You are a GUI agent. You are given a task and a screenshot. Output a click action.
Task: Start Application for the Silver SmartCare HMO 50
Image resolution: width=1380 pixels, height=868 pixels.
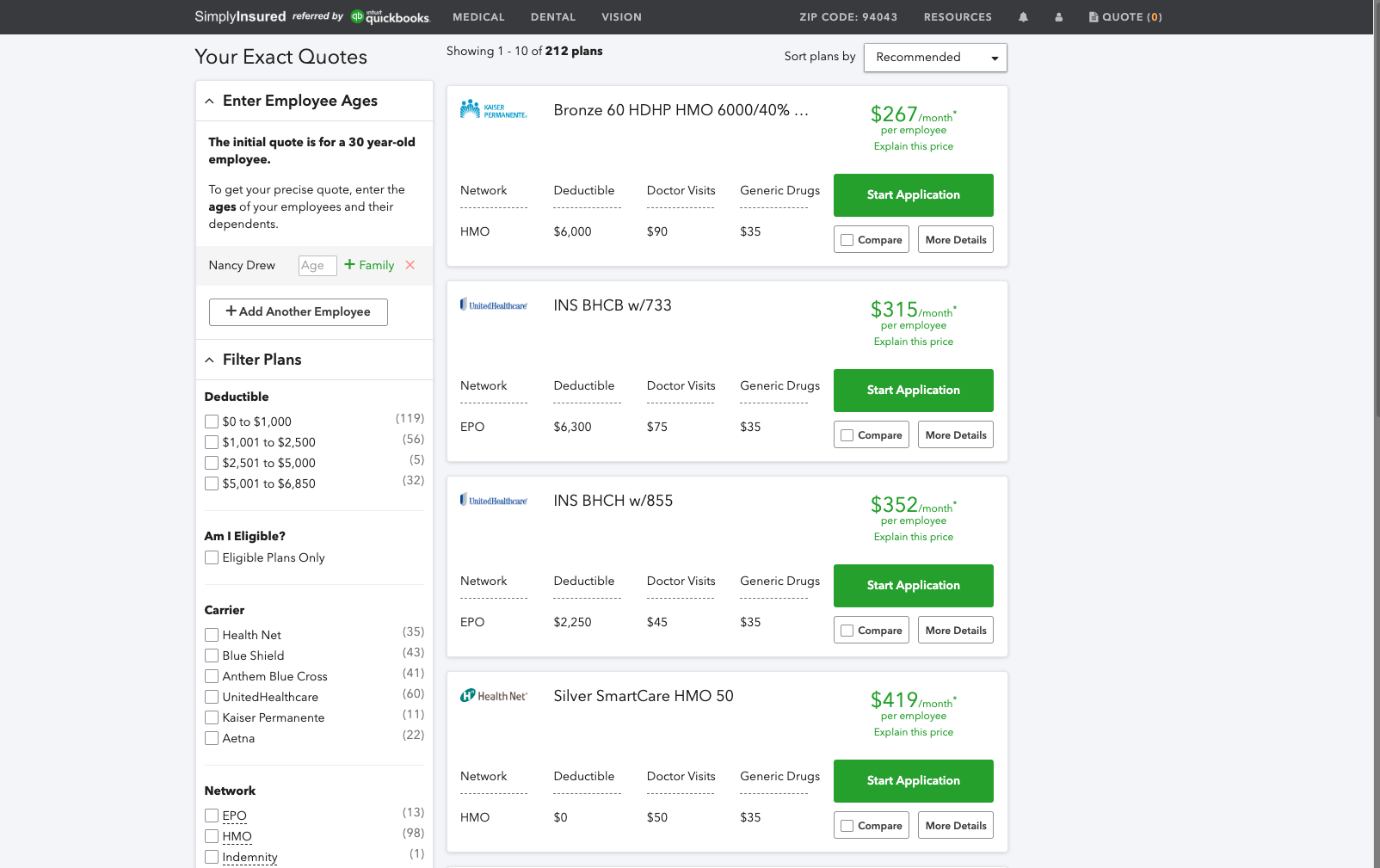pyautogui.click(x=913, y=781)
